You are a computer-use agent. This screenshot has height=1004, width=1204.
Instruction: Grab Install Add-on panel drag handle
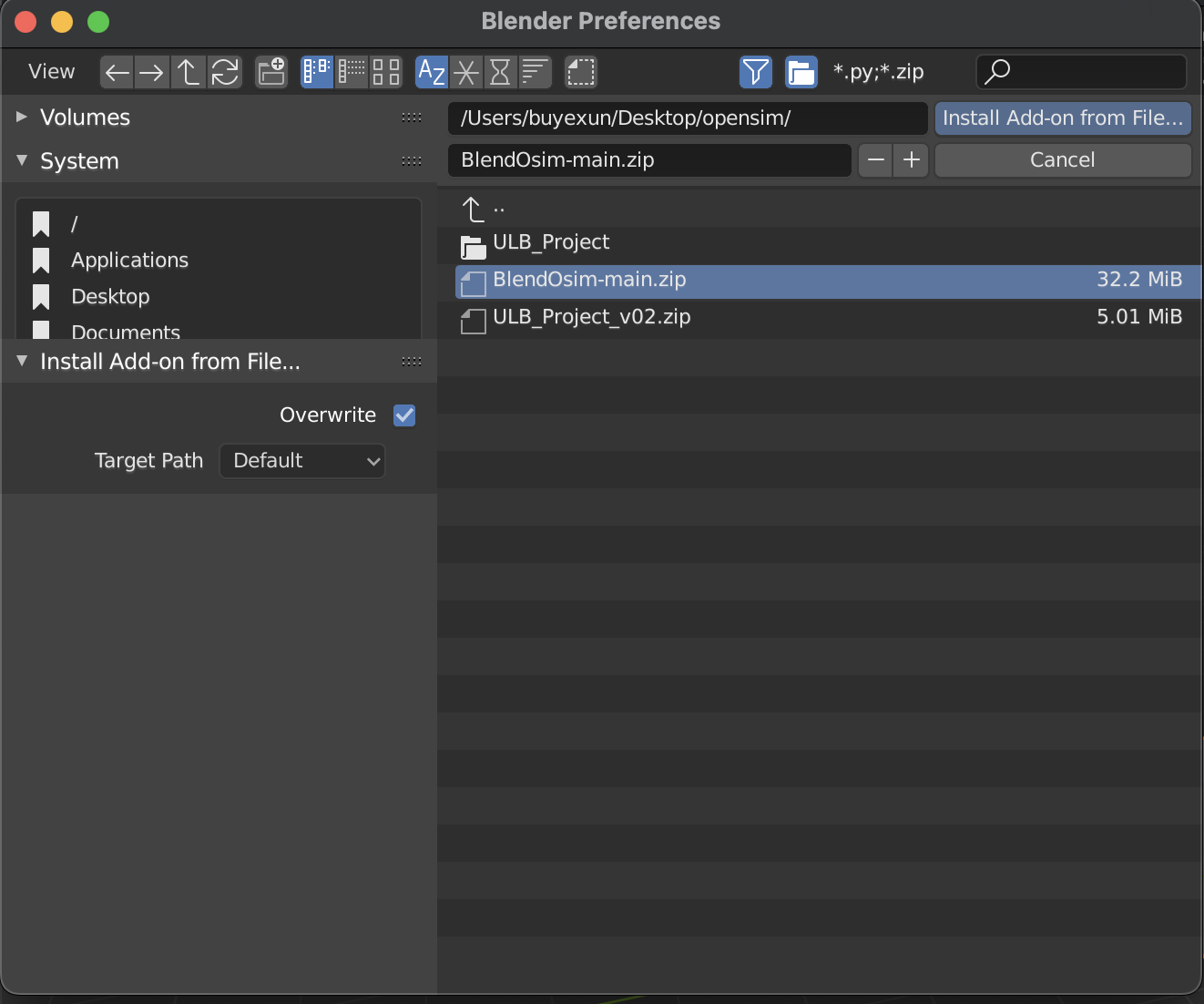click(x=412, y=362)
